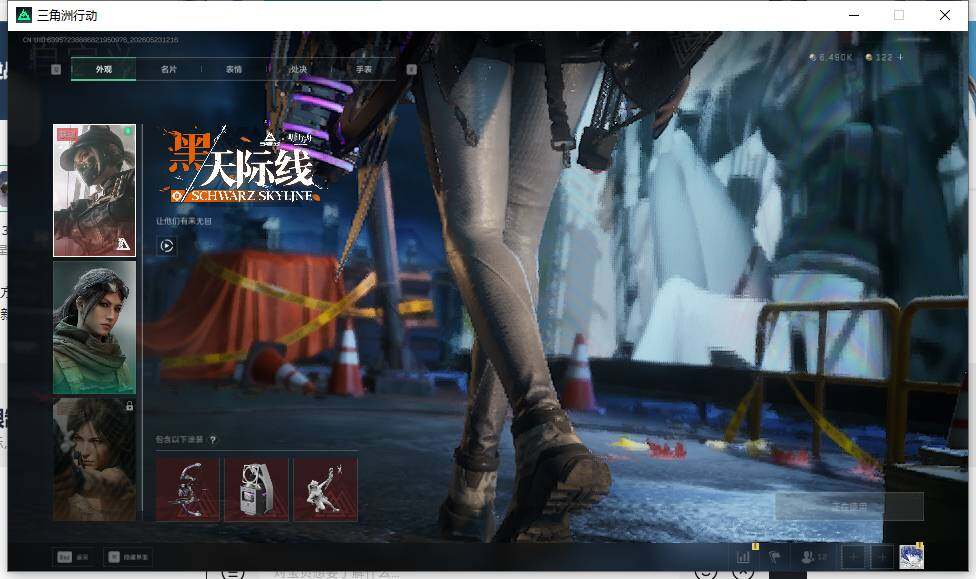This screenshot has width=976, height=579.
Task: Add more of the 122 currency via plus
Action: (900, 57)
